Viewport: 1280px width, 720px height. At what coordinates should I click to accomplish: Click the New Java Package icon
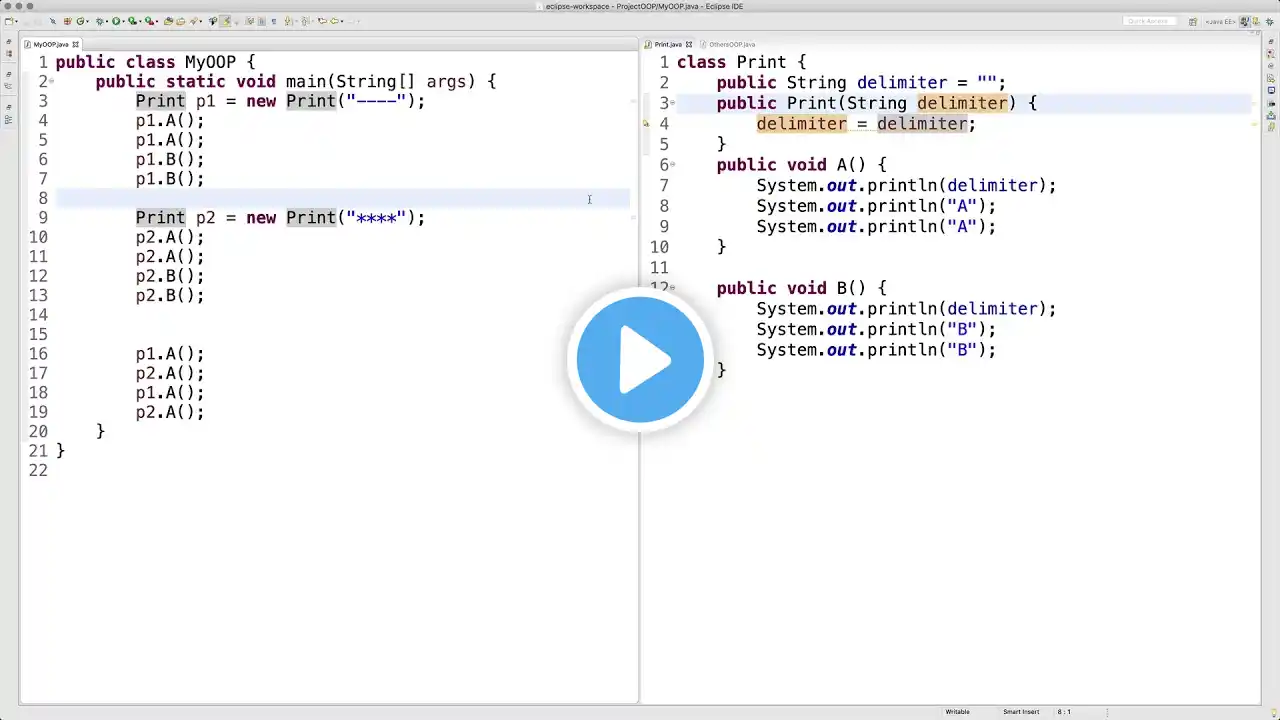[67, 21]
